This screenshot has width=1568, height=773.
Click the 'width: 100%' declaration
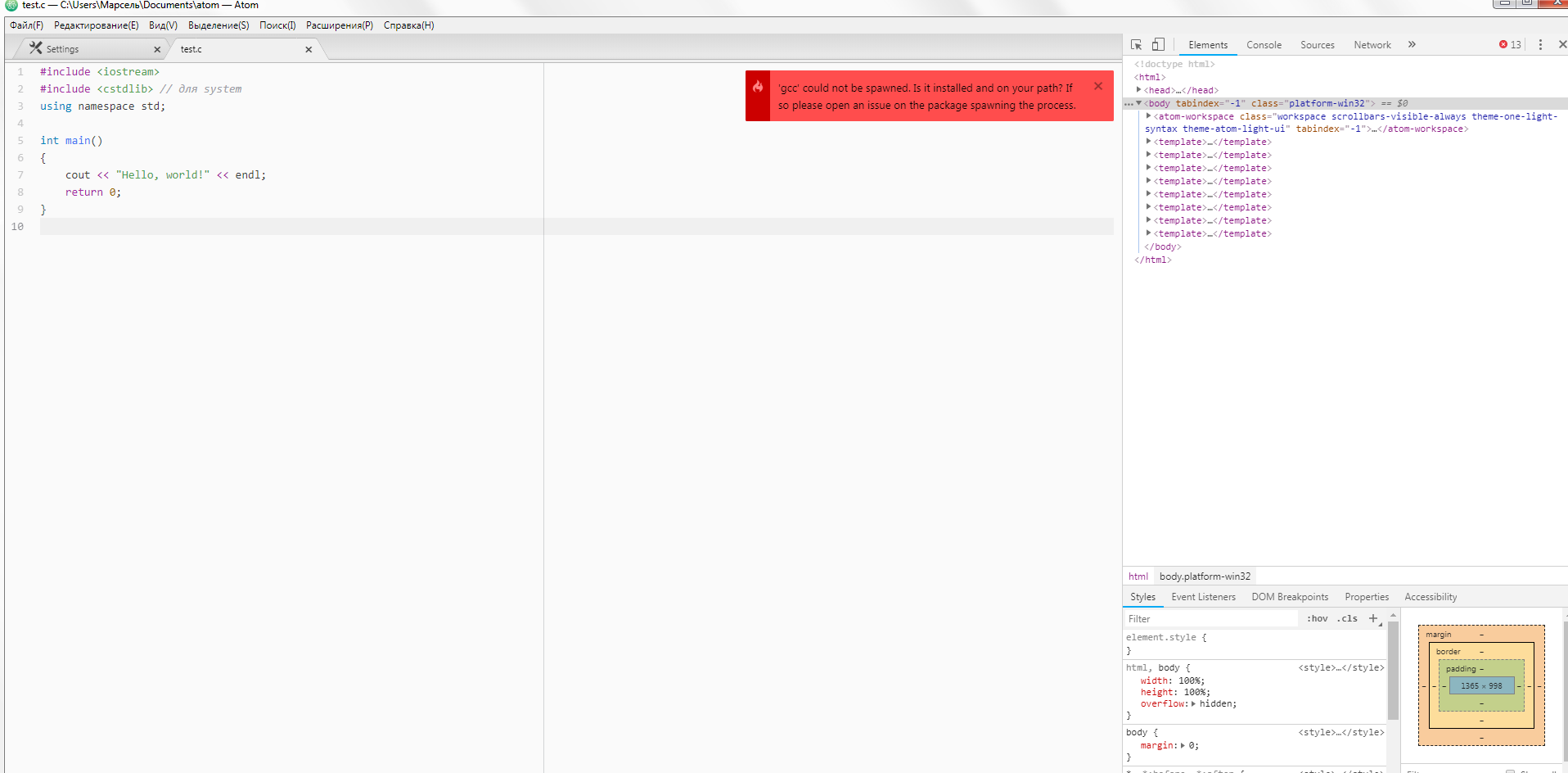(1173, 680)
